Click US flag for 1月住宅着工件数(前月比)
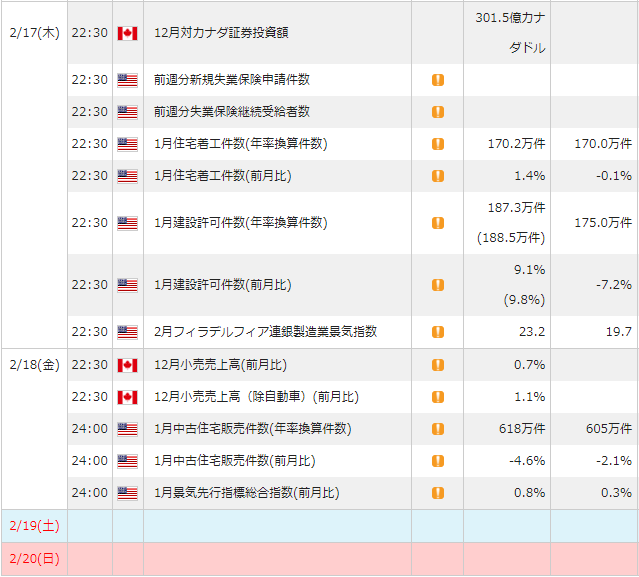 (128, 176)
